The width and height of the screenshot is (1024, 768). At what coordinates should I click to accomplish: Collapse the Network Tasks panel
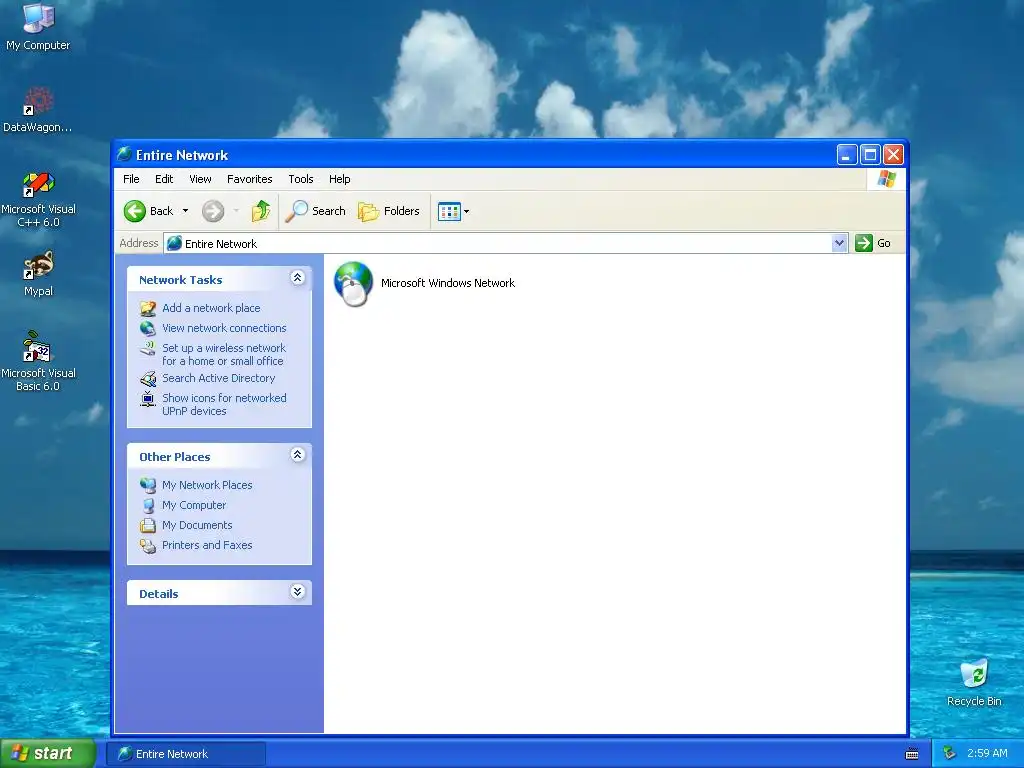click(x=297, y=278)
